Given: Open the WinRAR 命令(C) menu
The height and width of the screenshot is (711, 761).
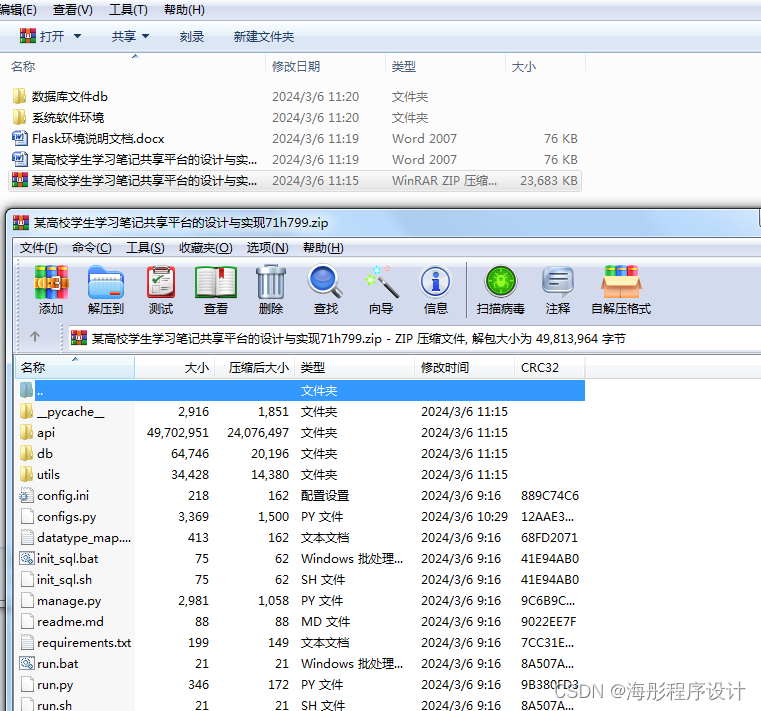Looking at the screenshot, I should click(x=92, y=248).
